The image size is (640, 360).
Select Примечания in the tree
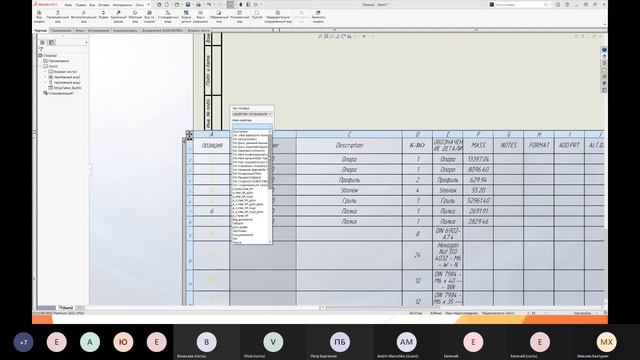tap(59, 61)
